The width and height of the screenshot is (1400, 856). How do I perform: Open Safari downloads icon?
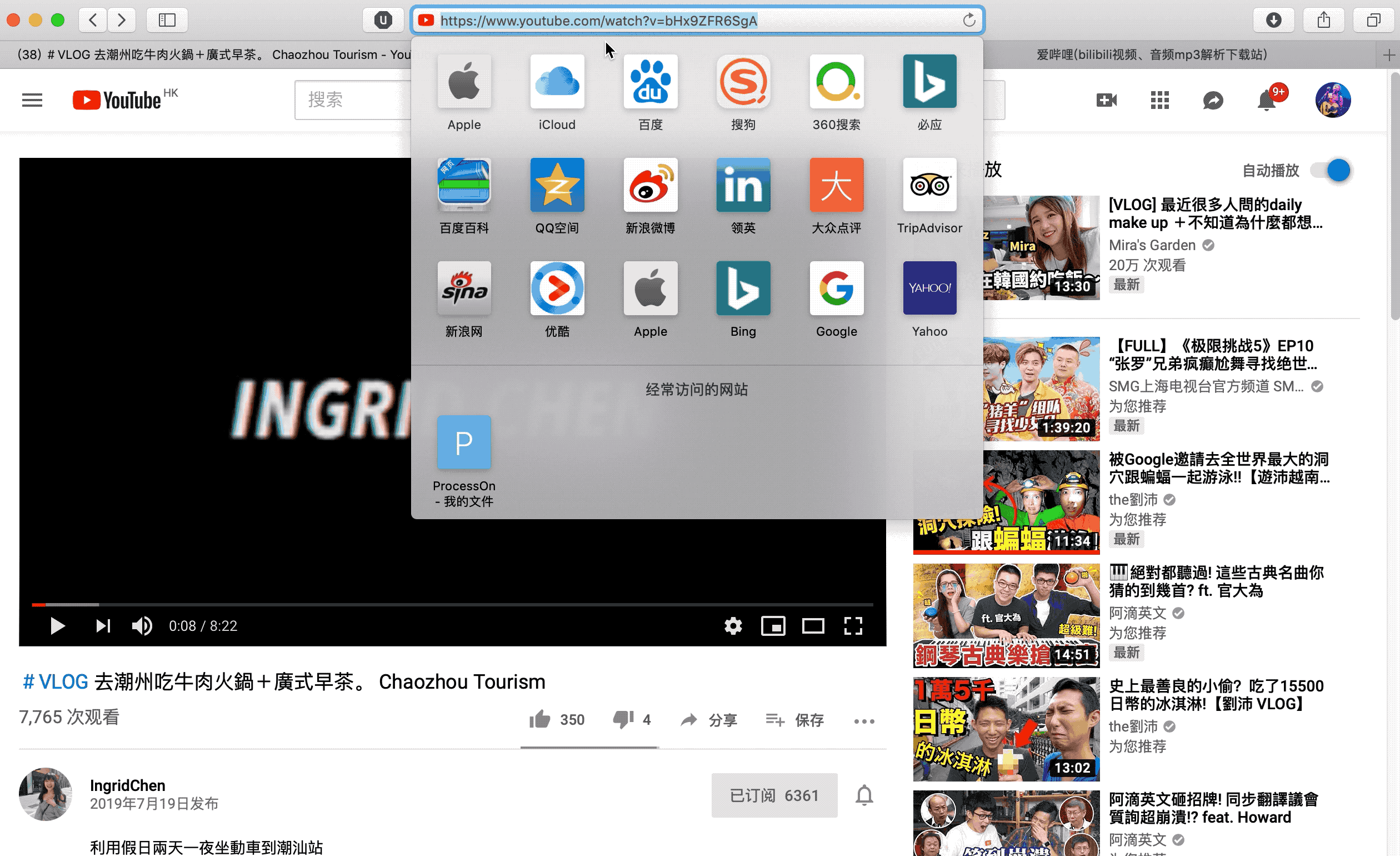click(x=1274, y=21)
